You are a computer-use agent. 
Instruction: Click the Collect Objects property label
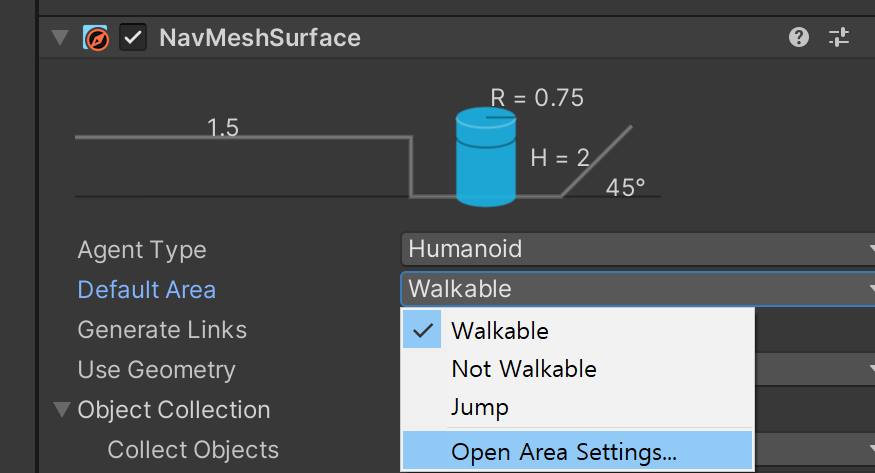[x=193, y=449]
